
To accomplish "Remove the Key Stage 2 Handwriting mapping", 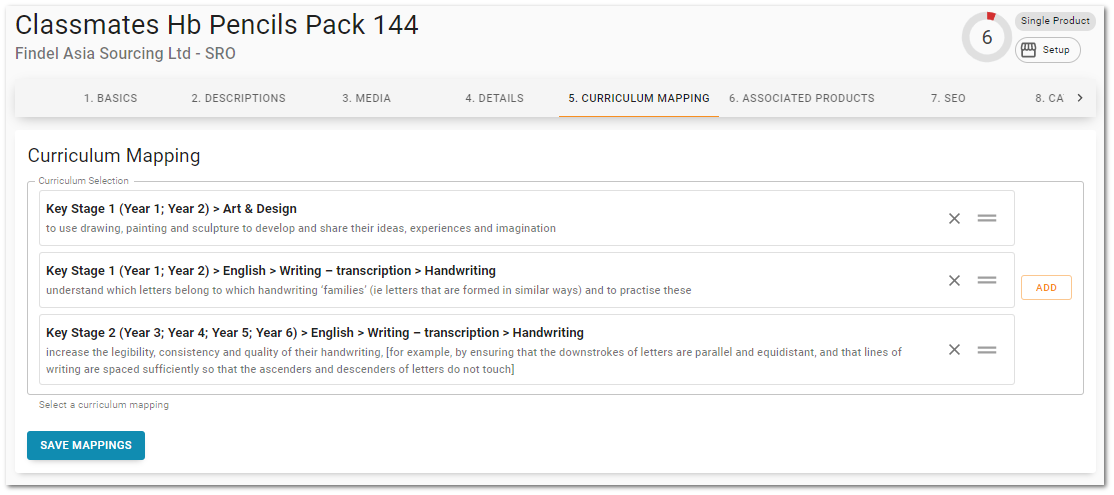I will (954, 349).
